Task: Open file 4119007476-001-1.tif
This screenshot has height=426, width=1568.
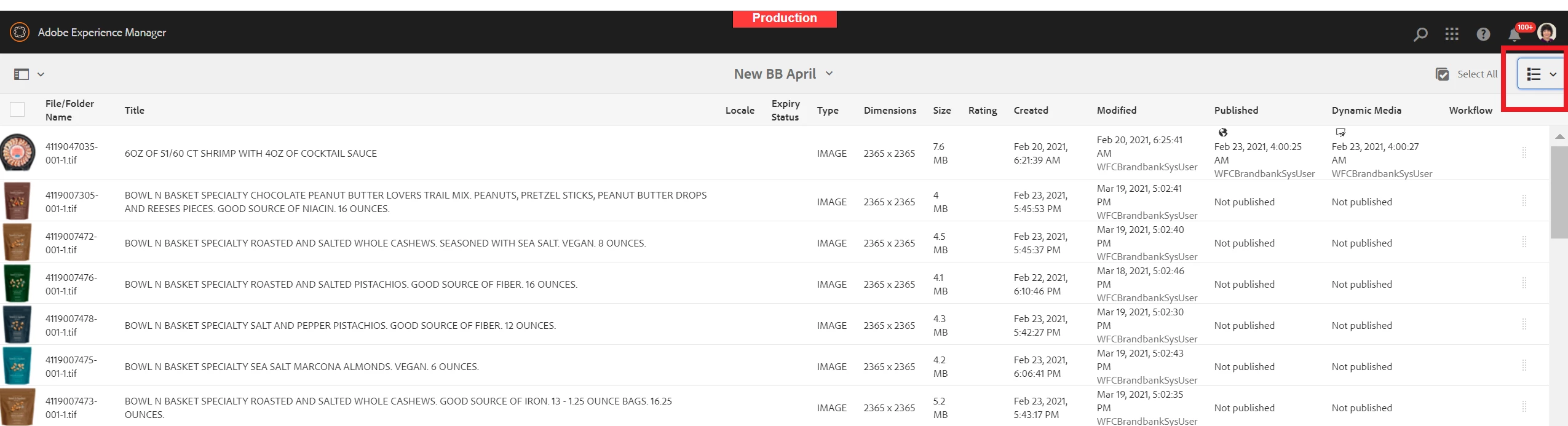Action: 71,284
